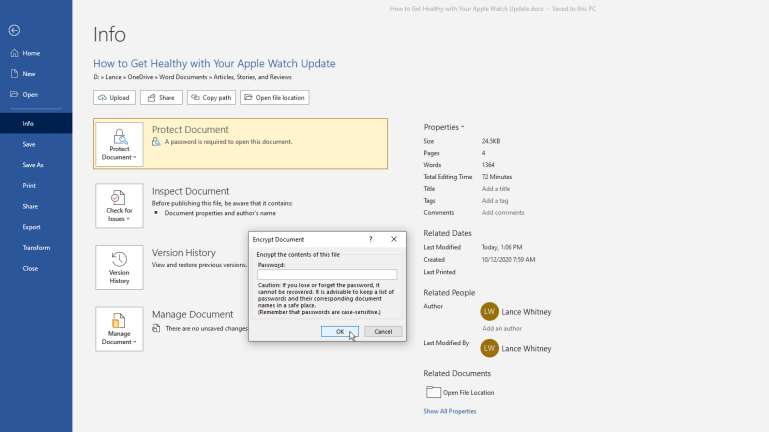
Task: Click Add an author
Action: point(502,329)
